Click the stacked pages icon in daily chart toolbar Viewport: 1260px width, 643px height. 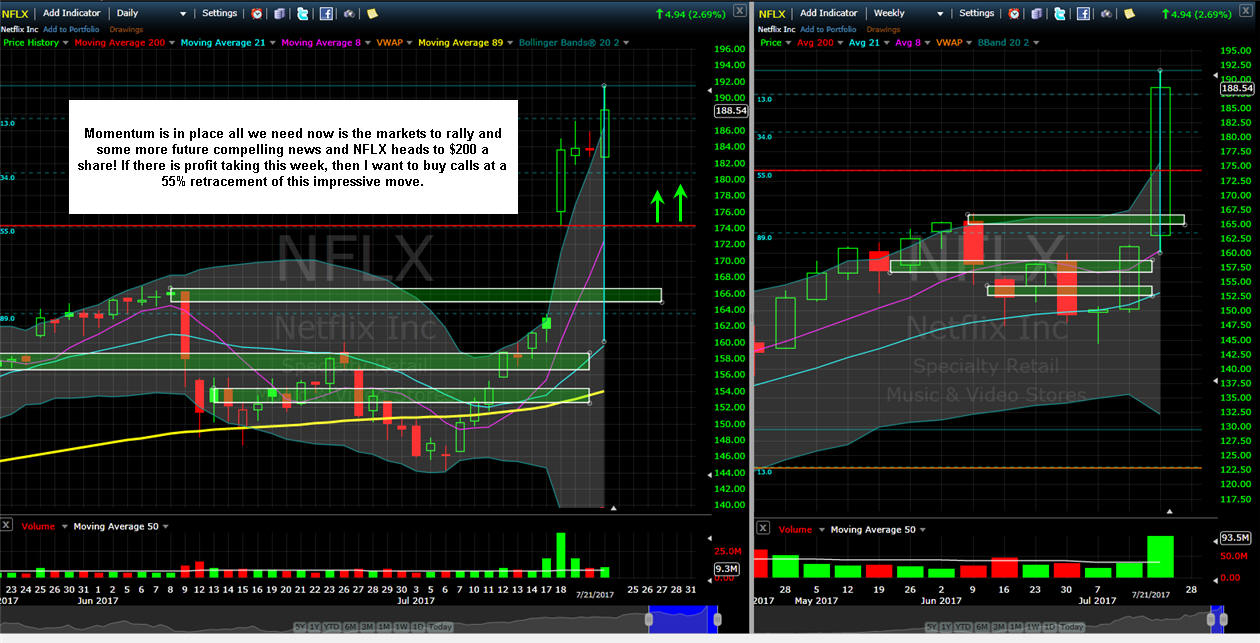pyautogui.click(x=279, y=14)
